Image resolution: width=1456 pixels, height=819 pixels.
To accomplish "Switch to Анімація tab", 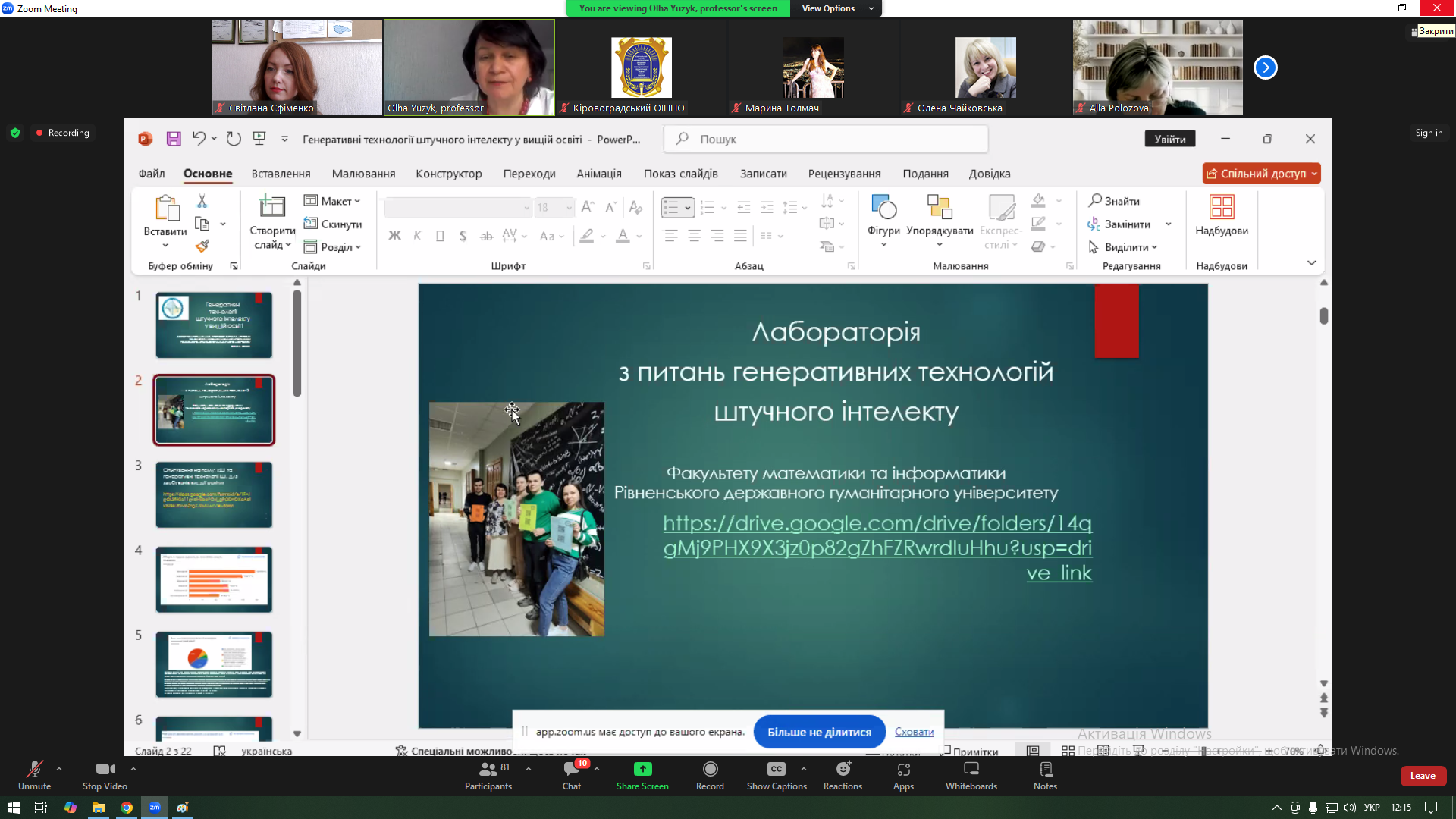I will click(598, 174).
